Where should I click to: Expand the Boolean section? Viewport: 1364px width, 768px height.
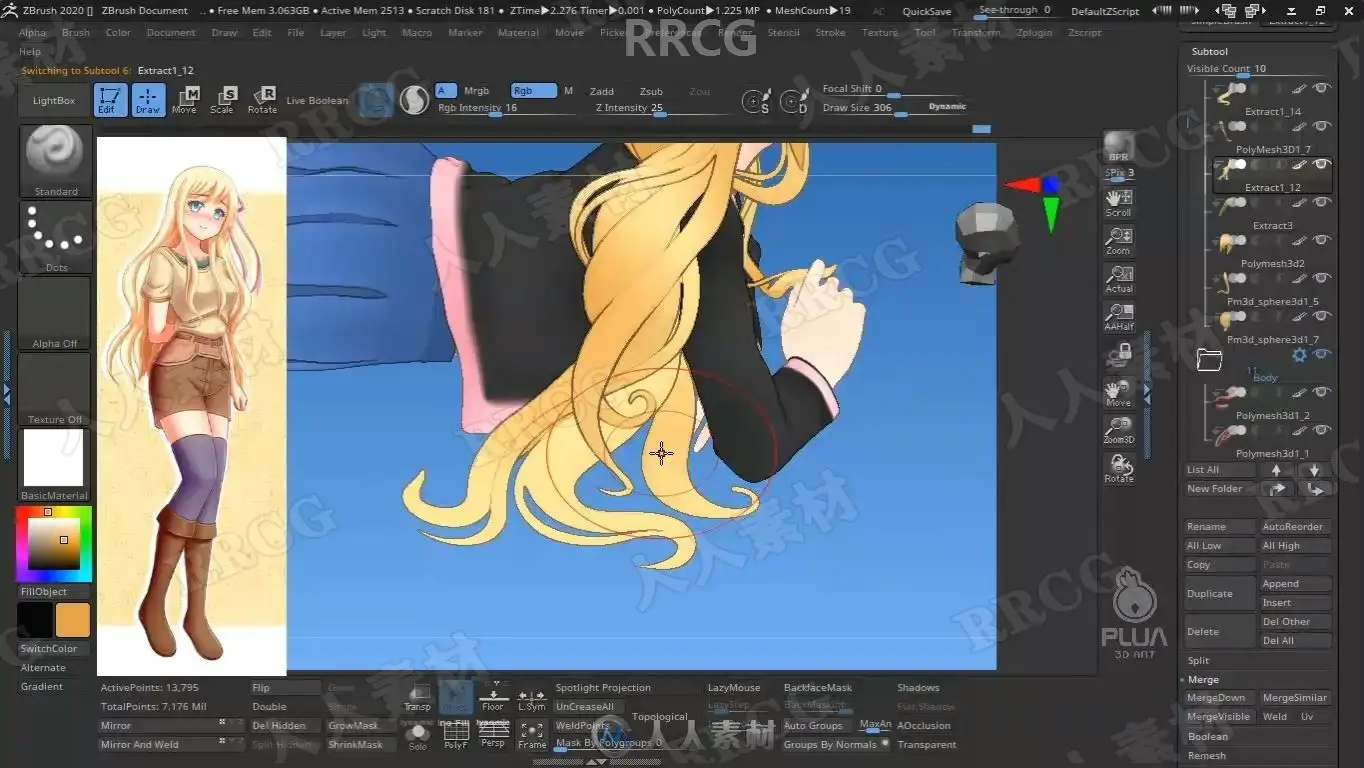pos(1207,737)
